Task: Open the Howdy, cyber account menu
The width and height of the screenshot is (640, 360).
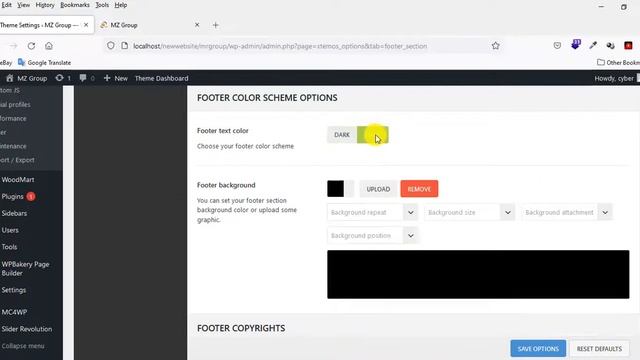Action: pyautogui.click(x=616, y=78)
